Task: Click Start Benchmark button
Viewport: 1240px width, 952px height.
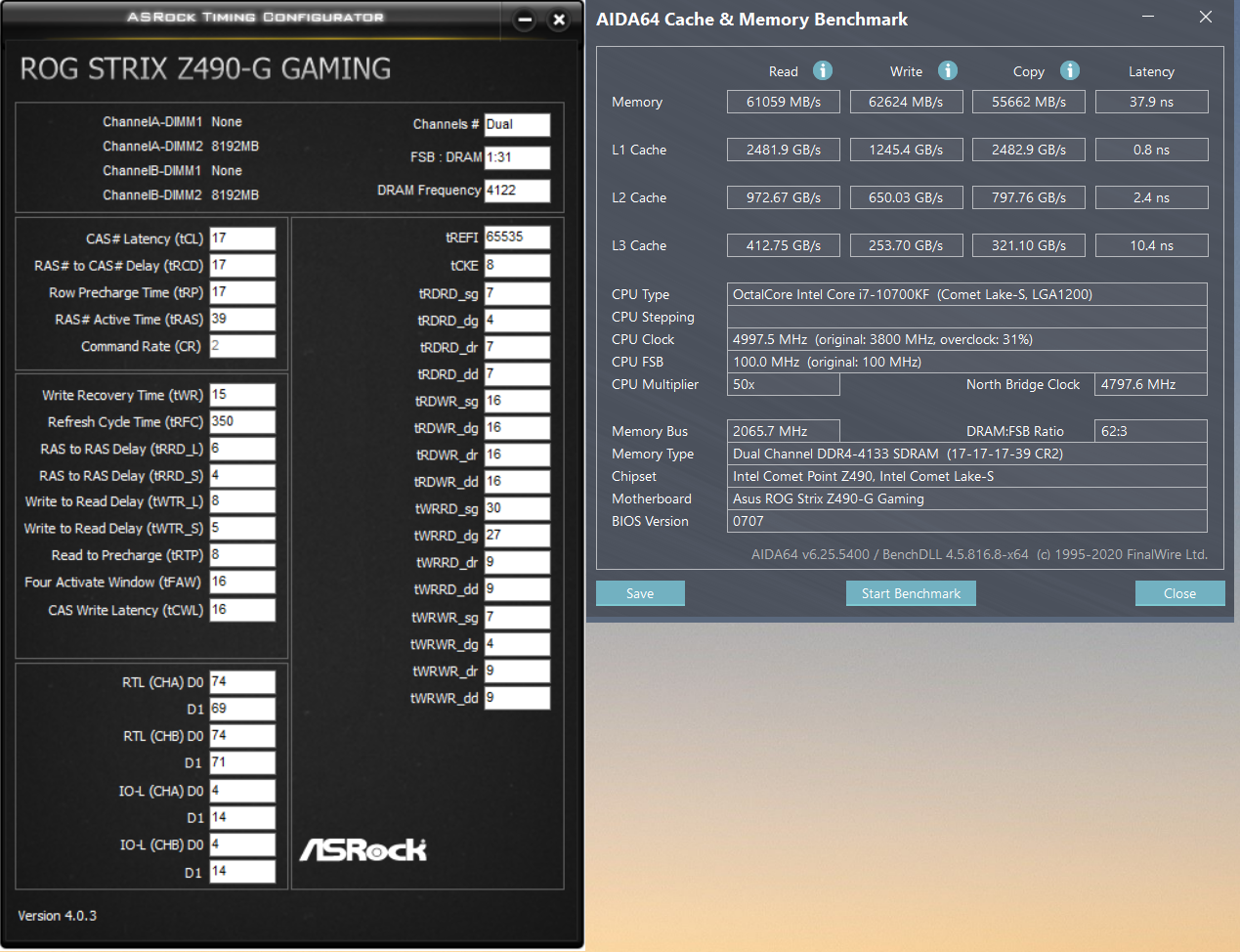Action: click(x=911, y=593)
